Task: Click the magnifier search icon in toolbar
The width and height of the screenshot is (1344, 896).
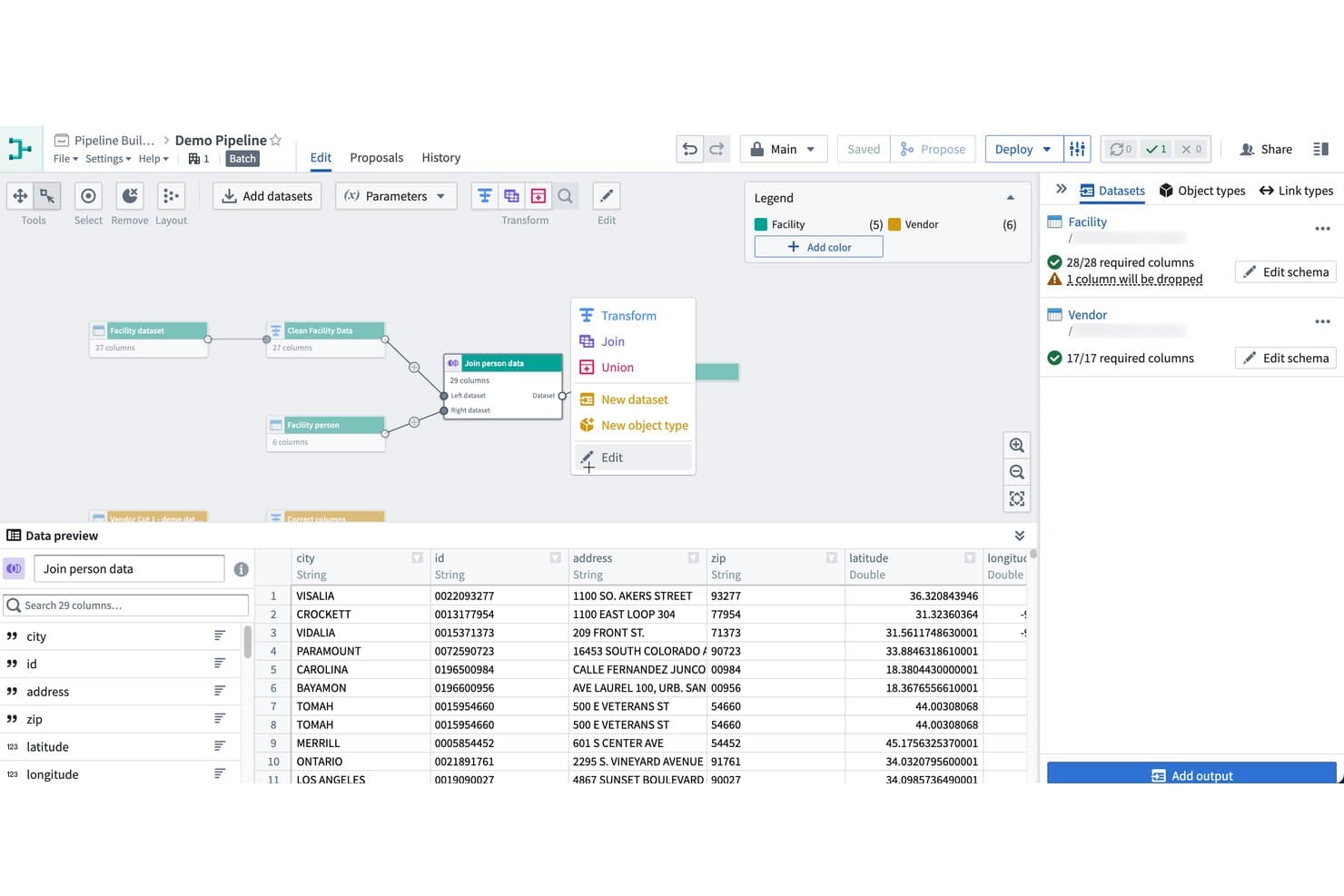Action: (565, 196)
